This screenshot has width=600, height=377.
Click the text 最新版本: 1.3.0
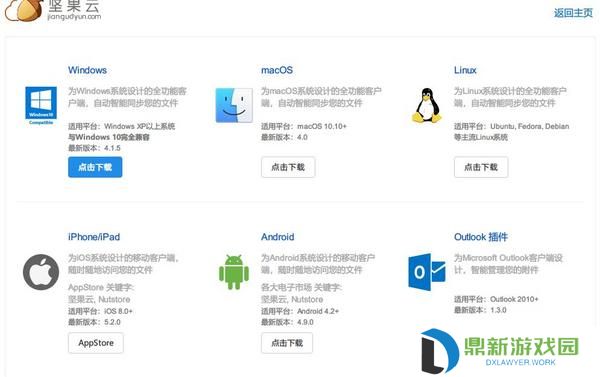(x=480, y=310)
